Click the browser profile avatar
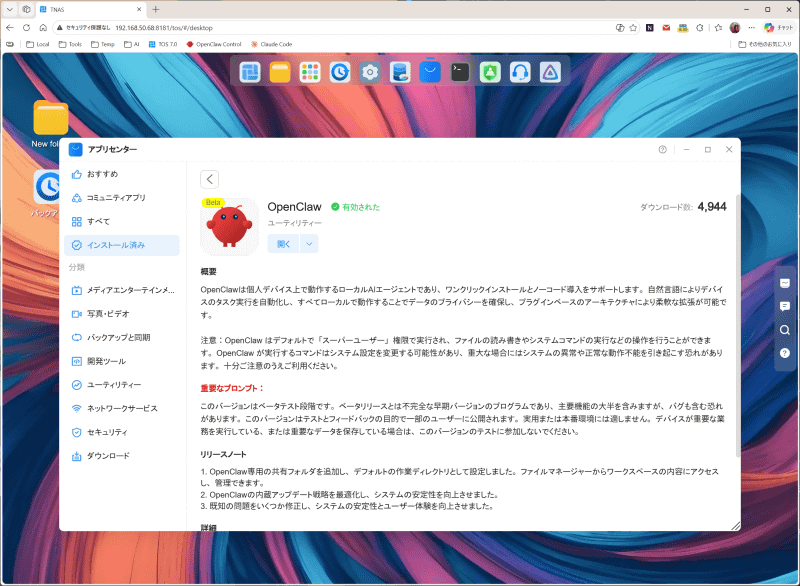This screenshot has height=586, width=800. (735, 28)
